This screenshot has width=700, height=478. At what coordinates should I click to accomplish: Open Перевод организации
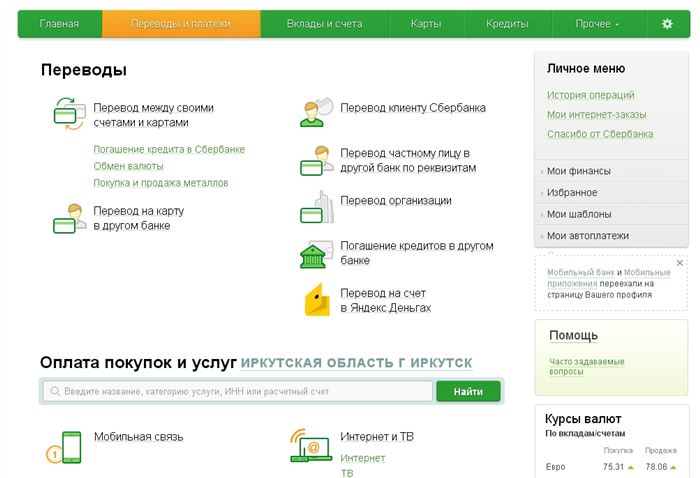pos(396,200)
